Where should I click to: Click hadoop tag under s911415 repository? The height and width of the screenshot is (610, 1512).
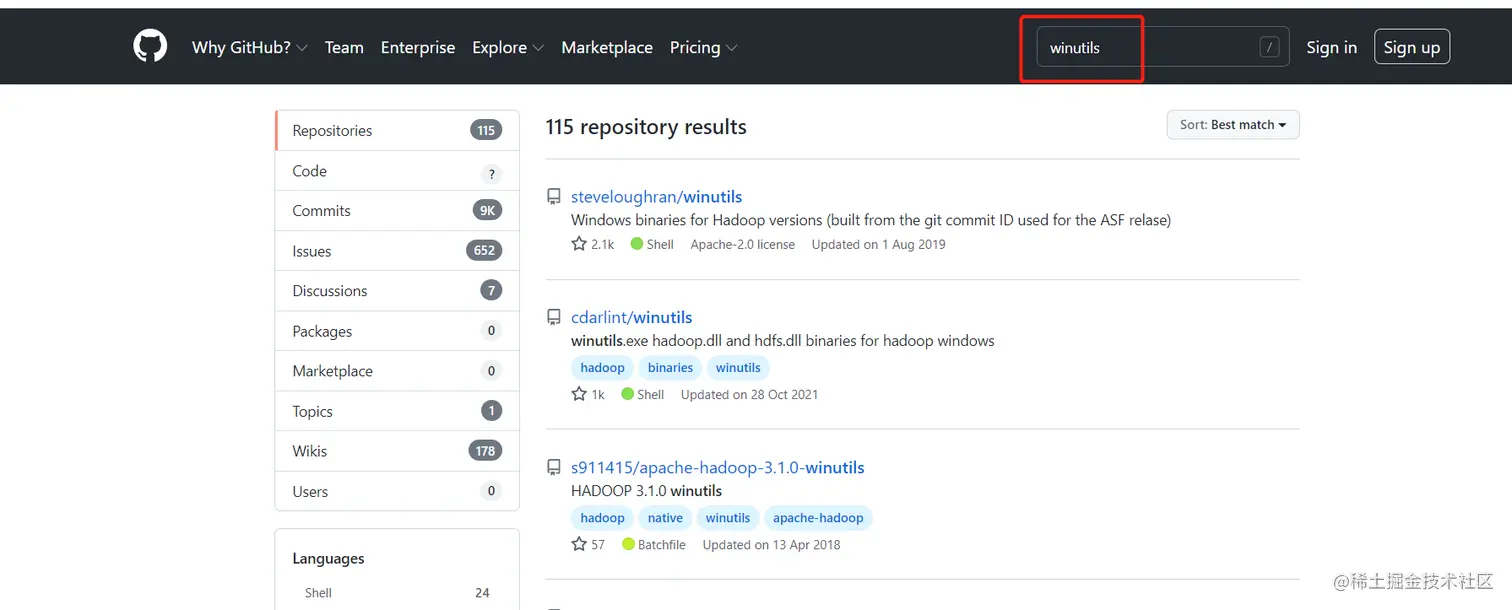tap(602, 518)
